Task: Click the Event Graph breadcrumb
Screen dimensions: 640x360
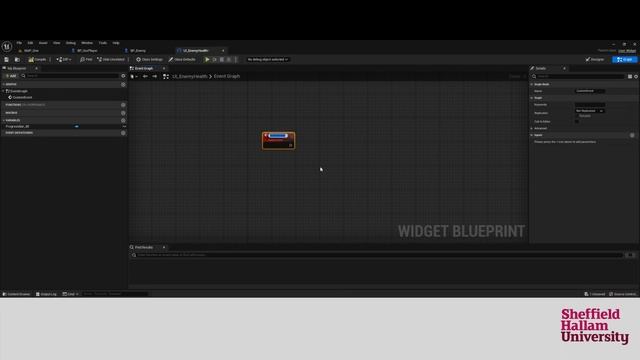Action: point(227,76)
